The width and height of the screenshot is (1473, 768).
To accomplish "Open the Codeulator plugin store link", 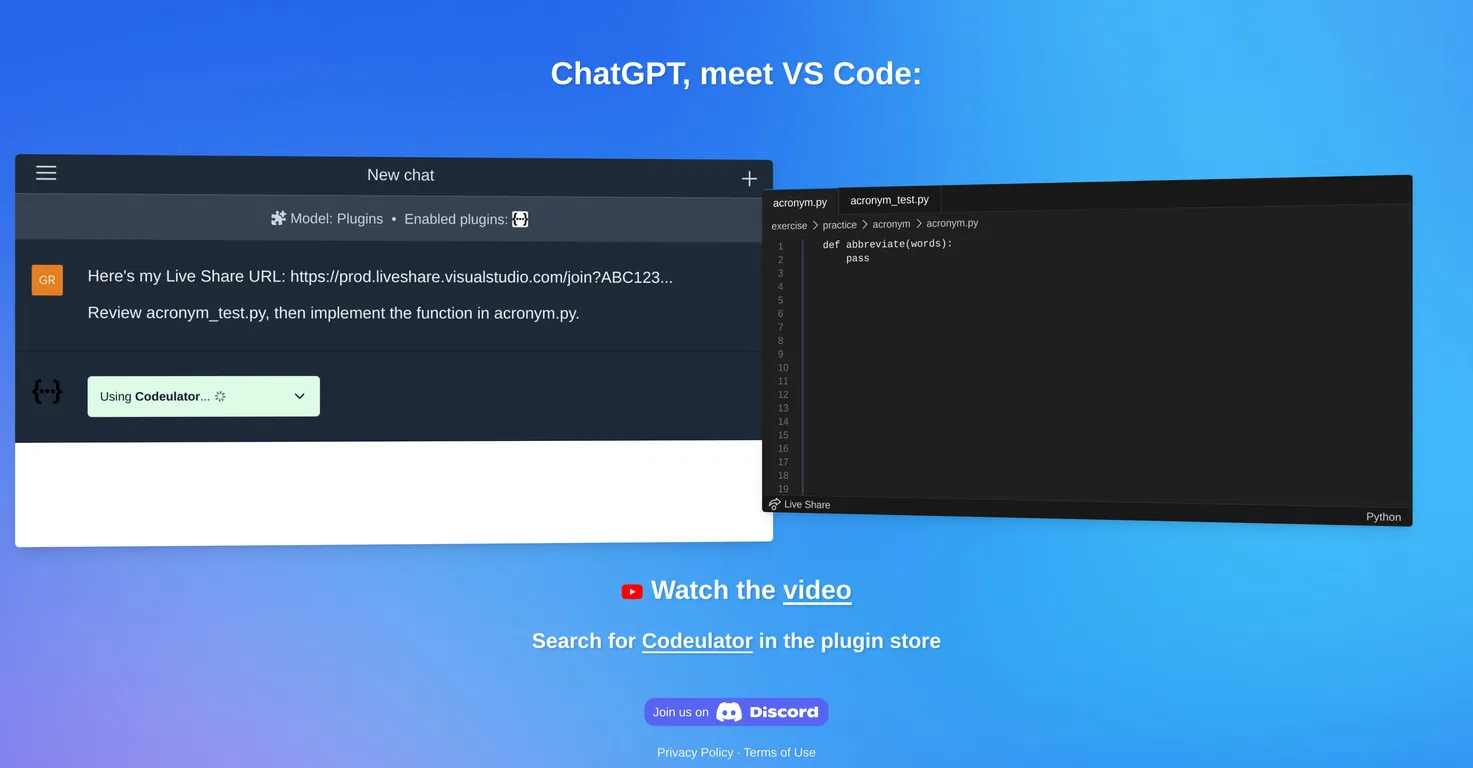I will pos(697,641).
